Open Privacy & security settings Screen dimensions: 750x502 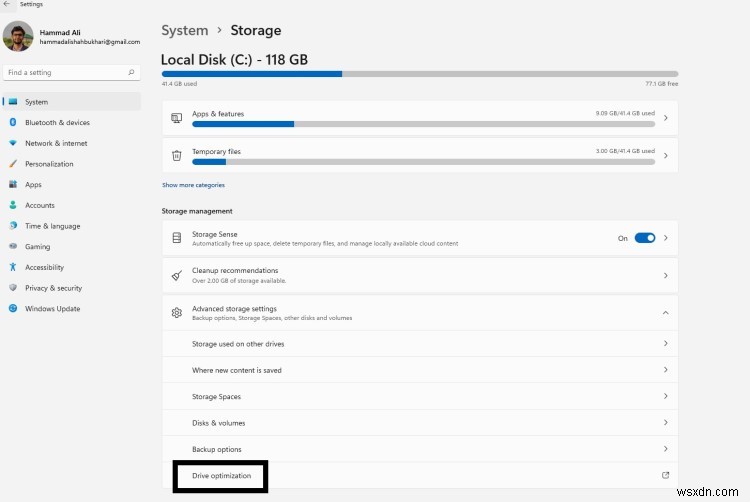(72, 288)
